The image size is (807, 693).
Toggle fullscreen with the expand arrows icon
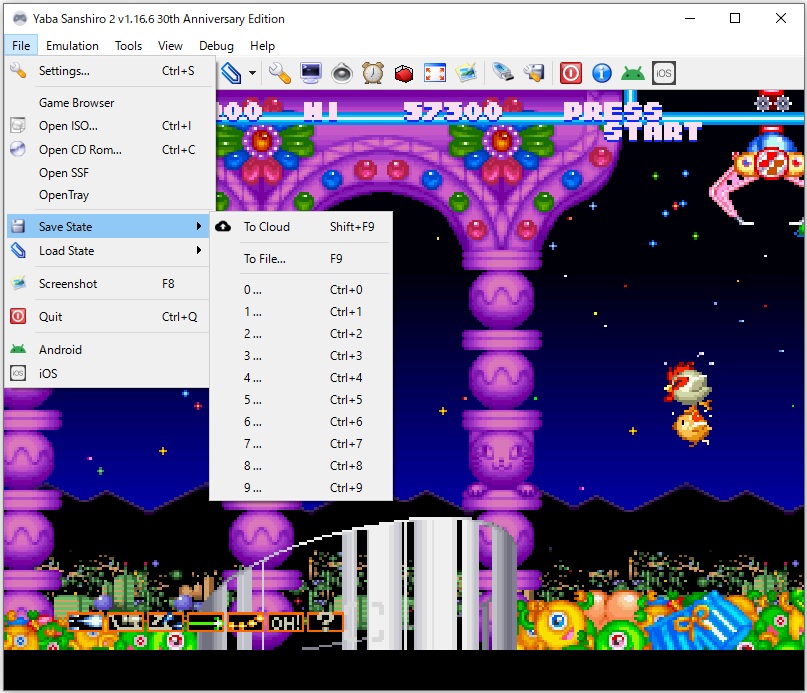pyautogui.click(x=435, y=73)
